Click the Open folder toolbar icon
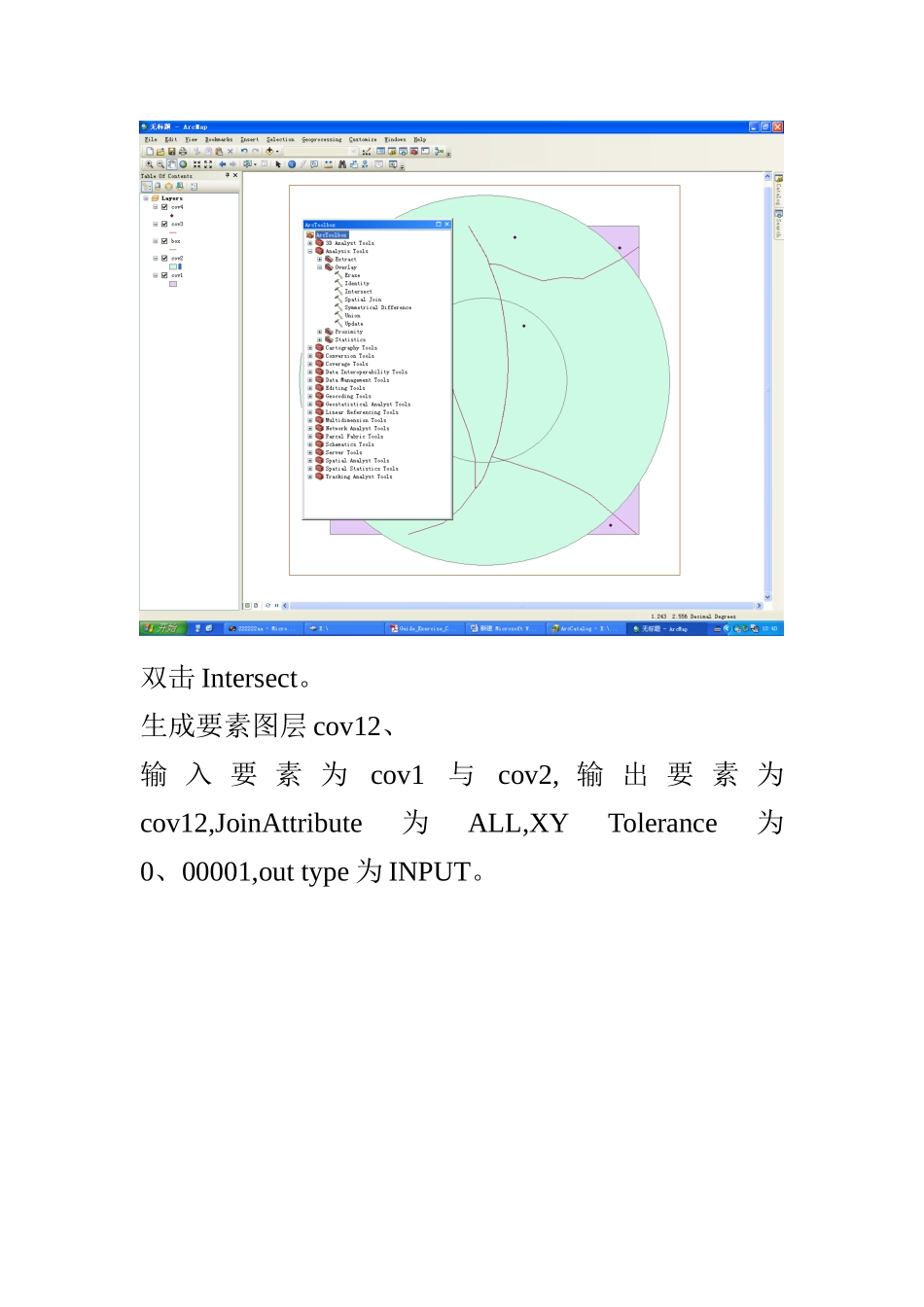The width and height of the screenshot is (924, 1307). click(160, 152)
